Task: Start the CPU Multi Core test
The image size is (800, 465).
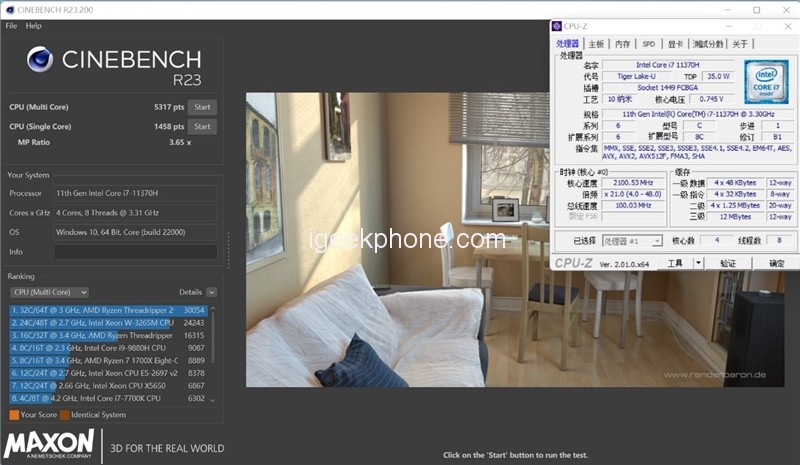Action: point(202,107)
